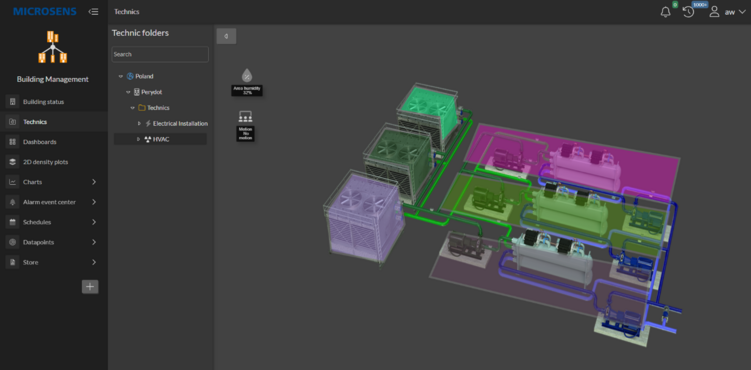The image size is (751, 370).
Task: Open the aw user dropdown
Action: pos(735,12)
